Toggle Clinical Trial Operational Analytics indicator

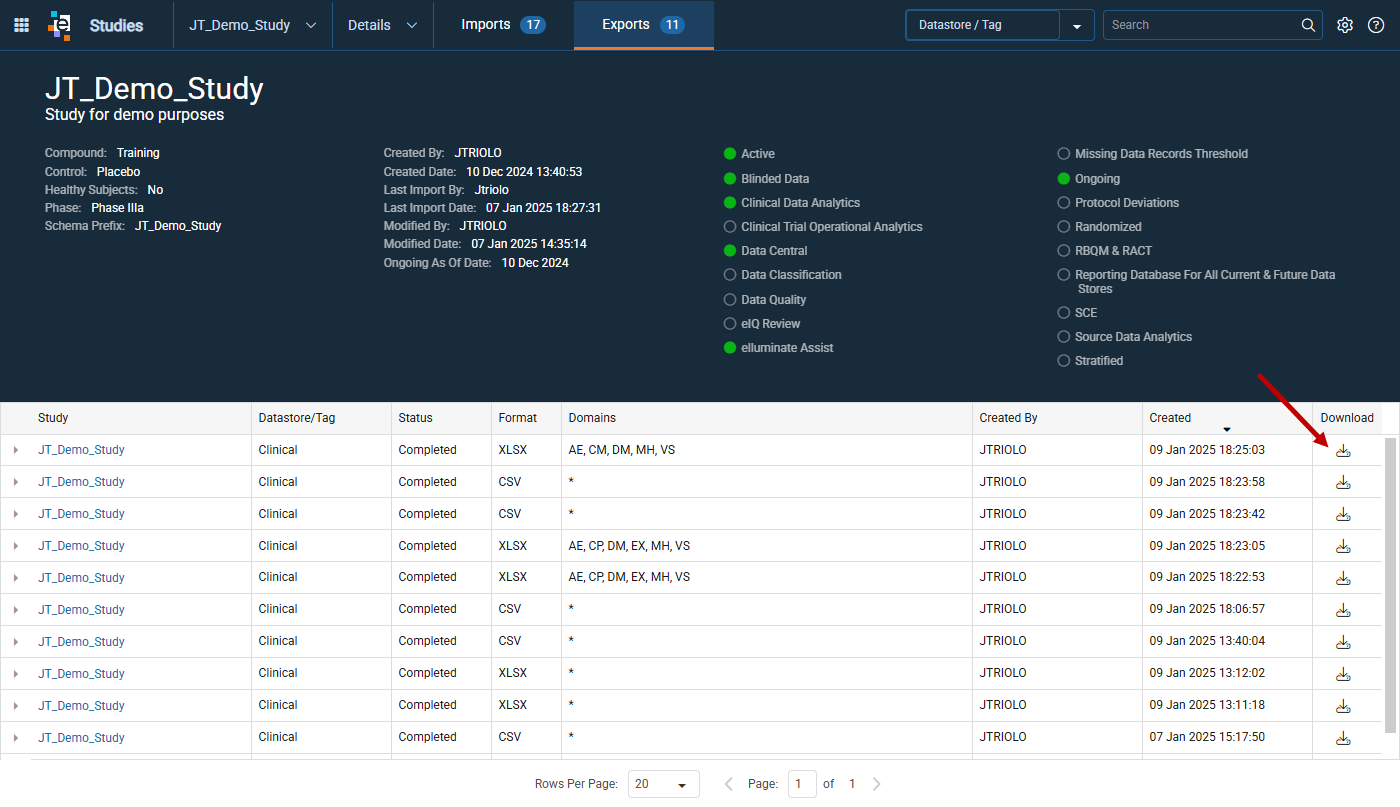[730, 227]
